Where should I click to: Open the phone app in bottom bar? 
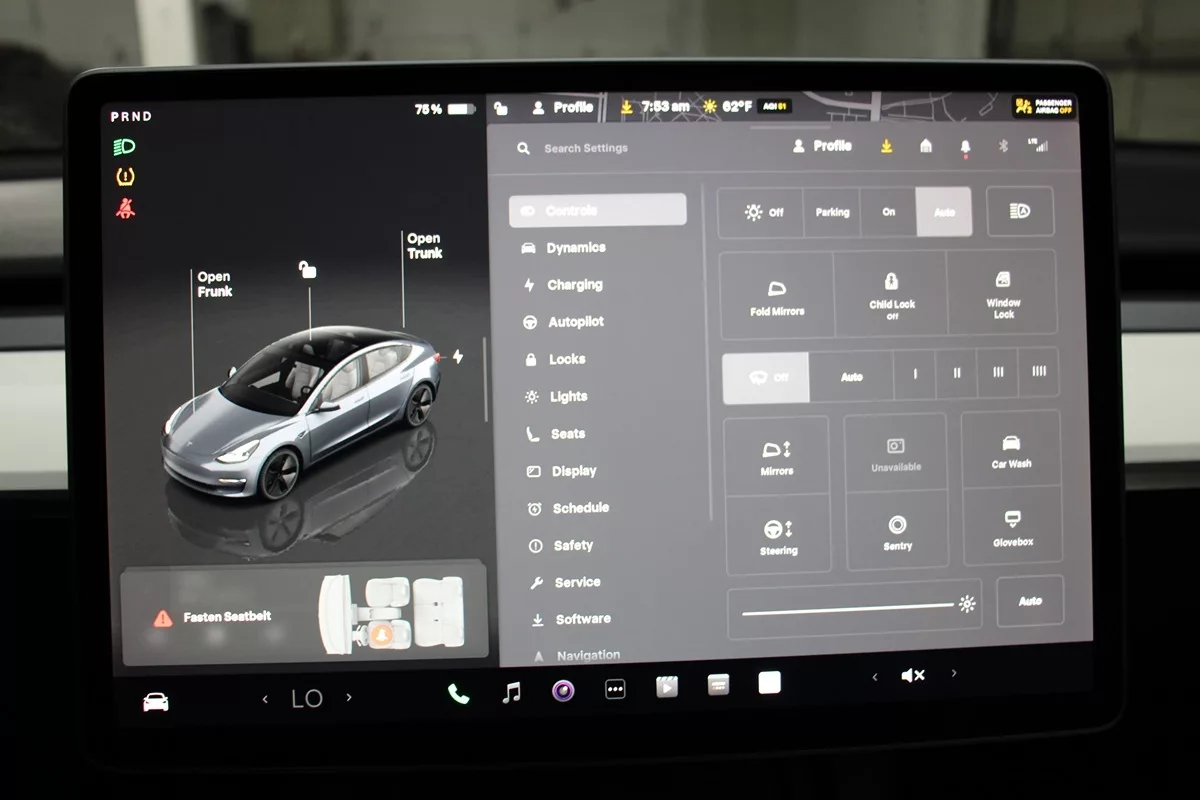(x=458, y=694)
